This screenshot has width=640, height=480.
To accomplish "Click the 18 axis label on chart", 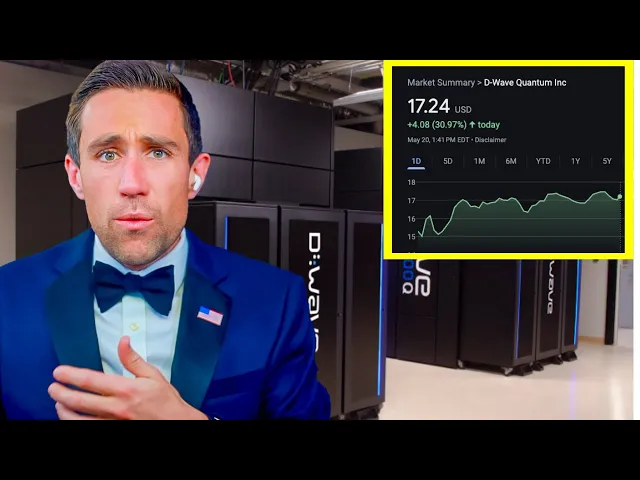I will tap(411, 182).
